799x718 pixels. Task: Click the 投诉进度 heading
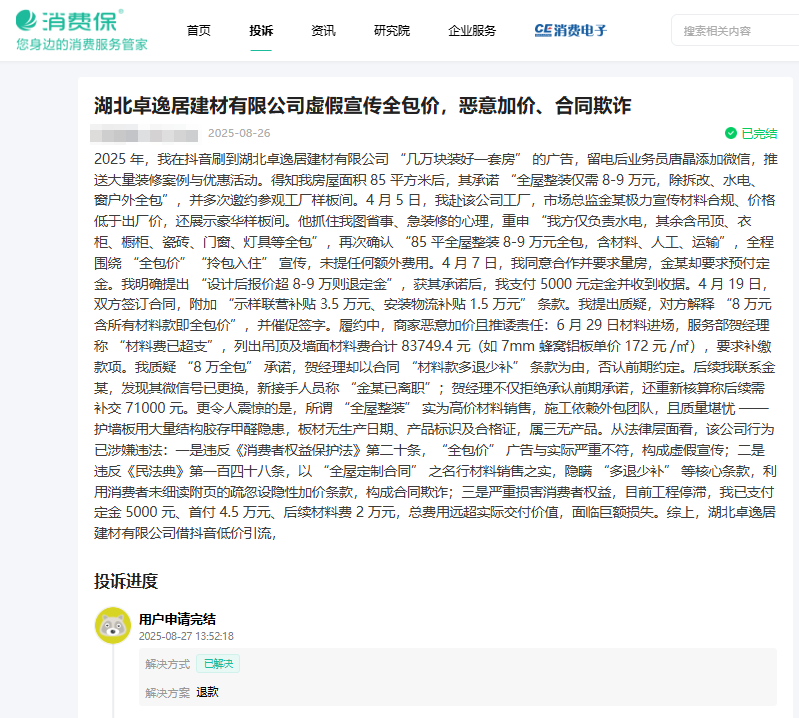tap(126, 581)
